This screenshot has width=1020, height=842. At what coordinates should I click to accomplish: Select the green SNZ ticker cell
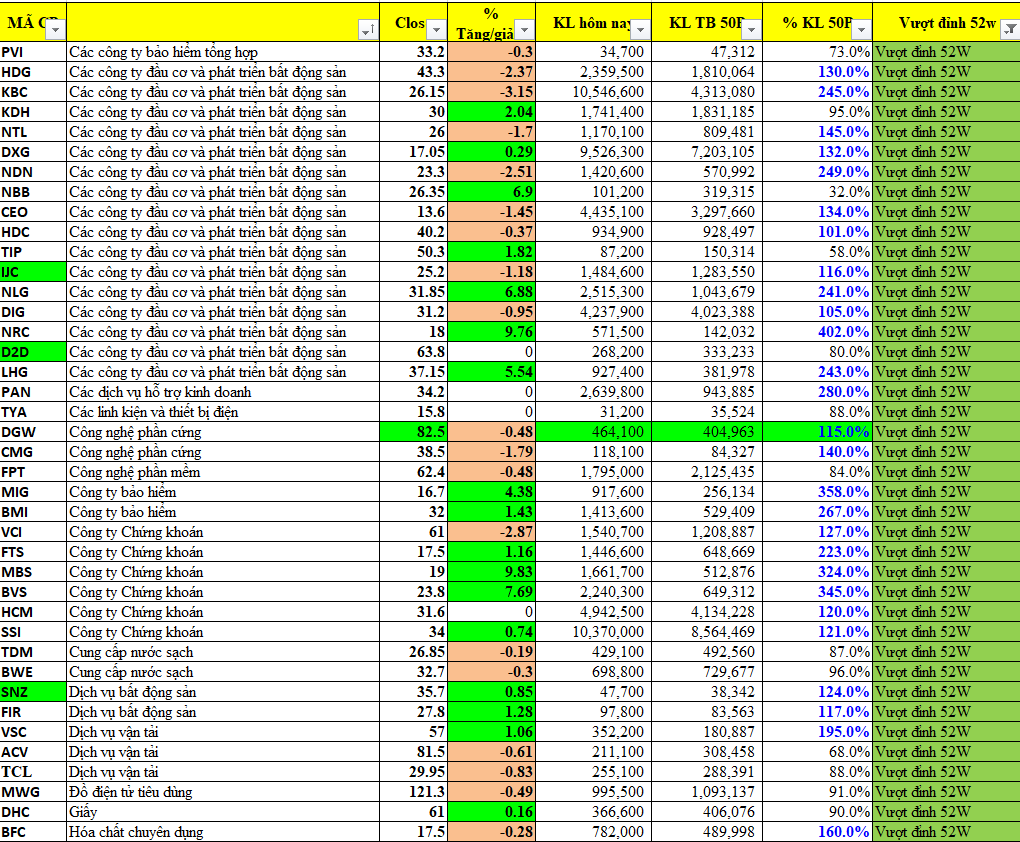click(33, 692)
